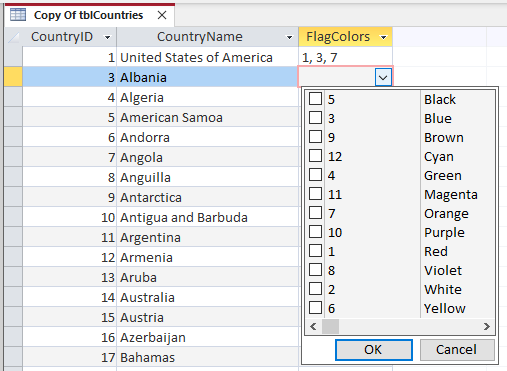Collapse the Albania FlagColors combo box arrow
Screen dimensions: 507x371
(383, 78)
